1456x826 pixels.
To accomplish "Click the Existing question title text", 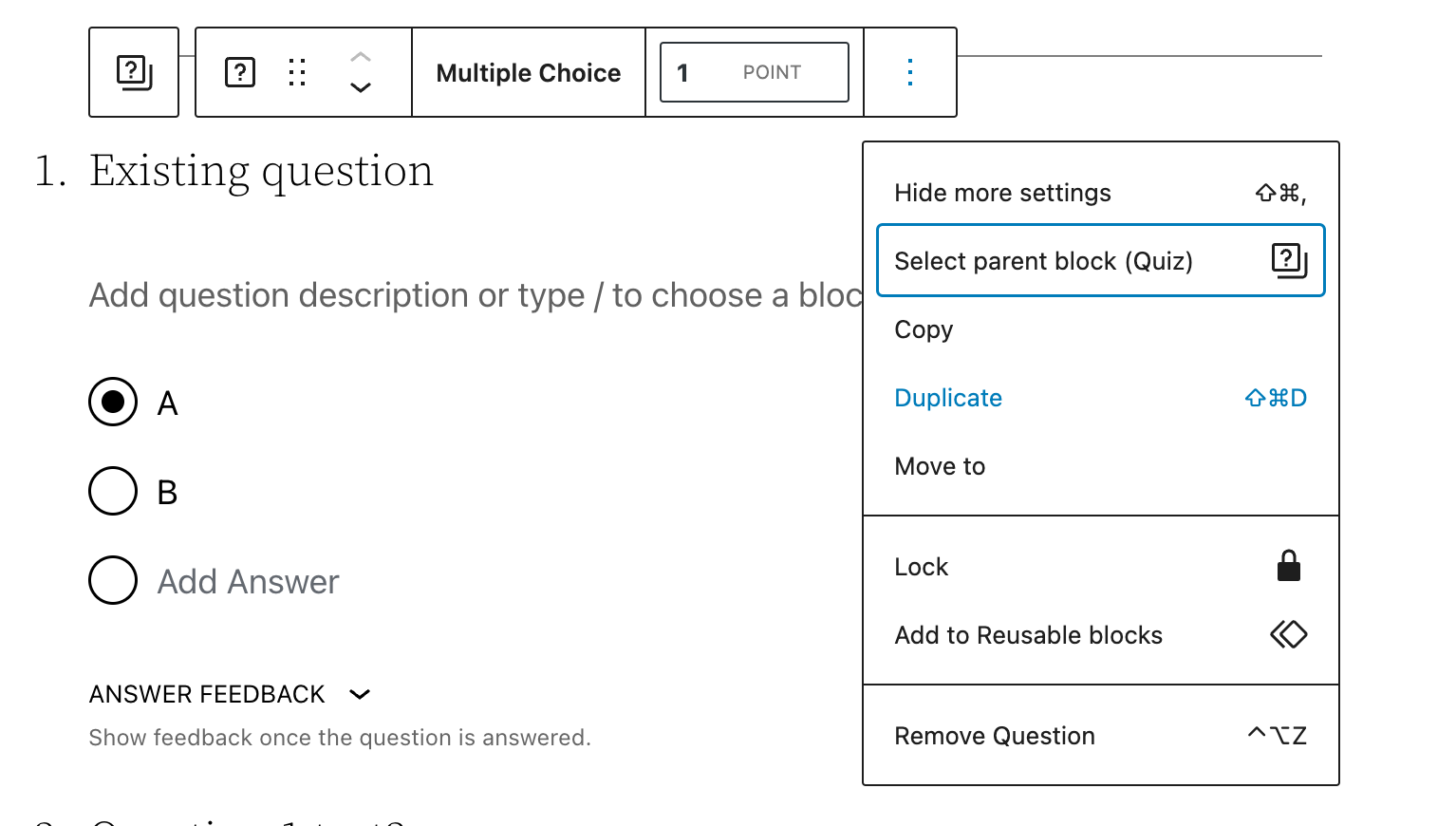I will pos(262,171).
